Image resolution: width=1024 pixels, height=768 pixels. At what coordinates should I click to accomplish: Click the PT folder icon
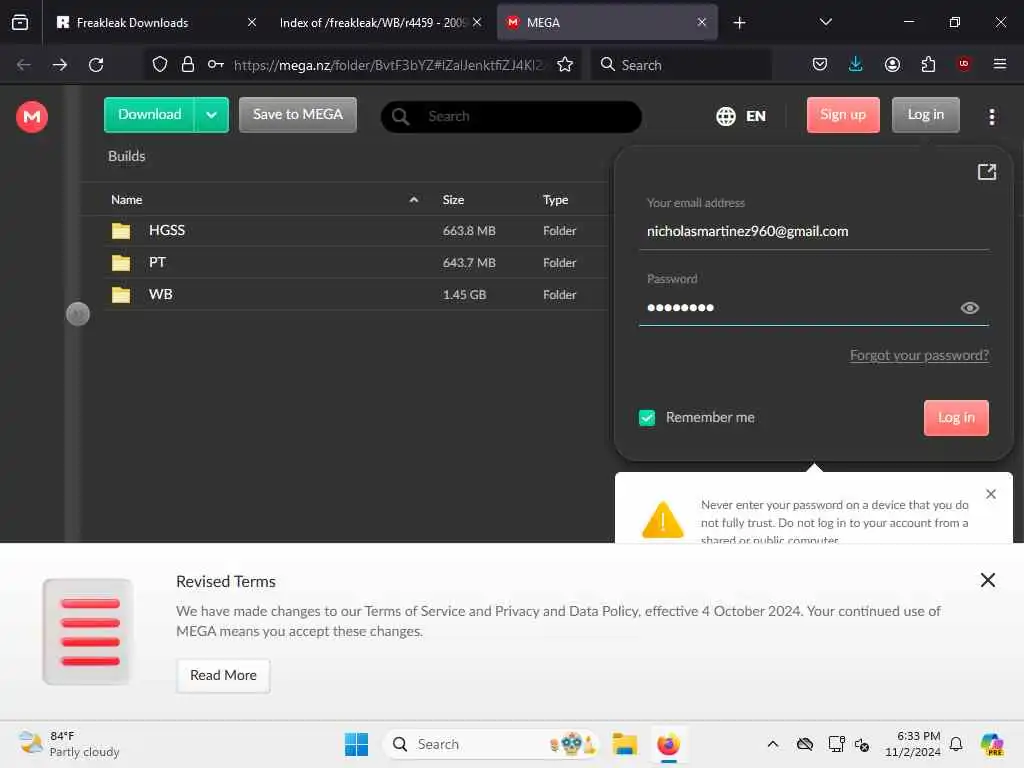121,263
